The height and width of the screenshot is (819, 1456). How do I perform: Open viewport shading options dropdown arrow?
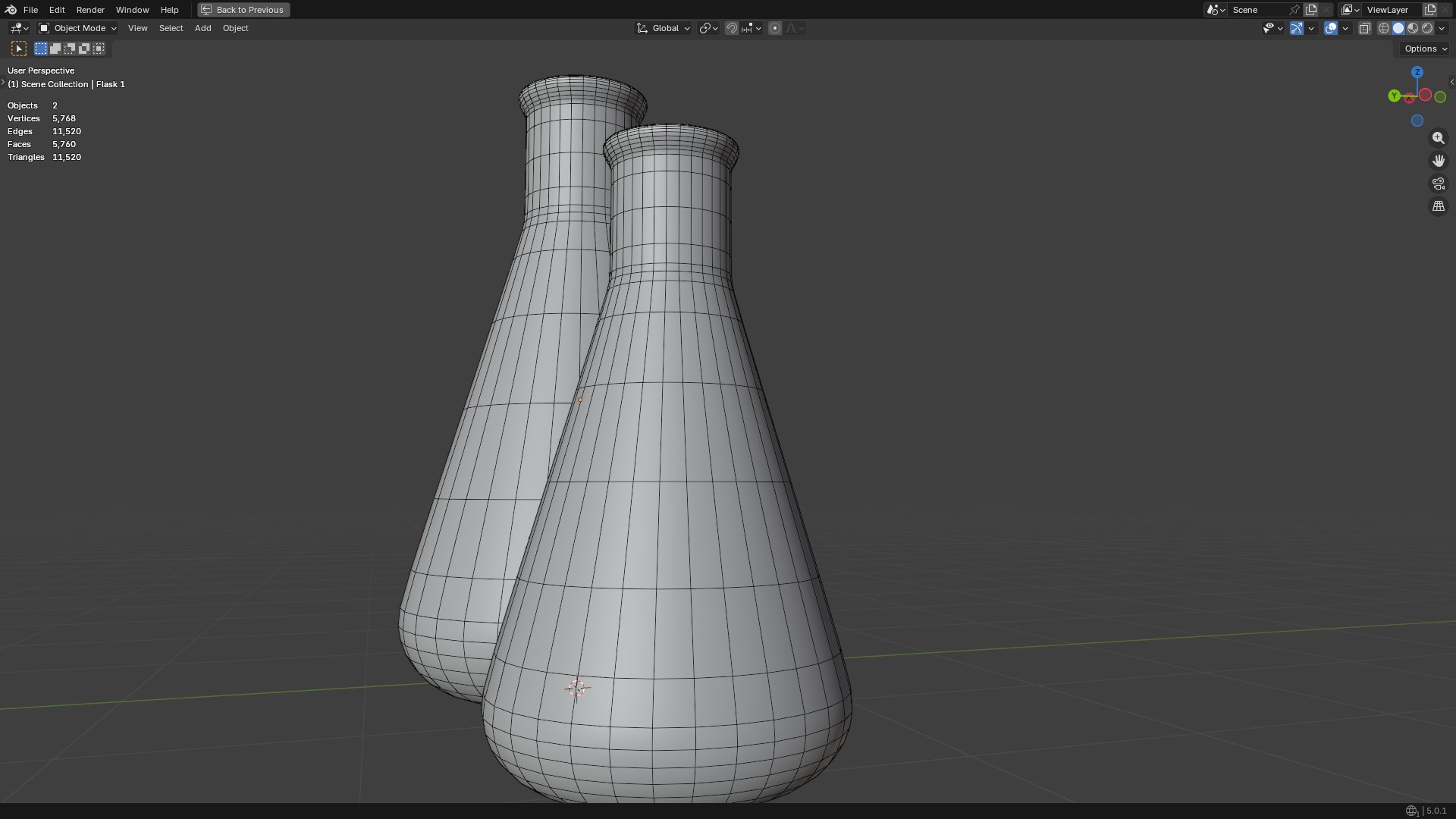click(x=1442, y=28)
